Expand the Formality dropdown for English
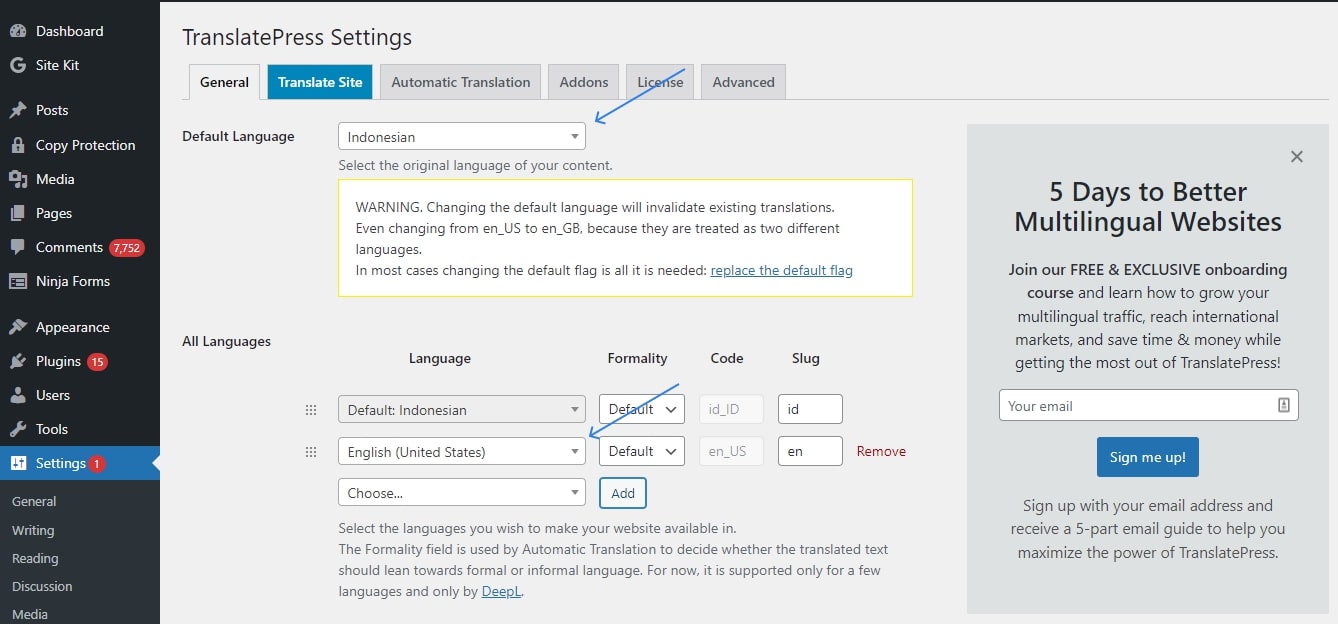 pyautogui.click(x=641, y=452)
